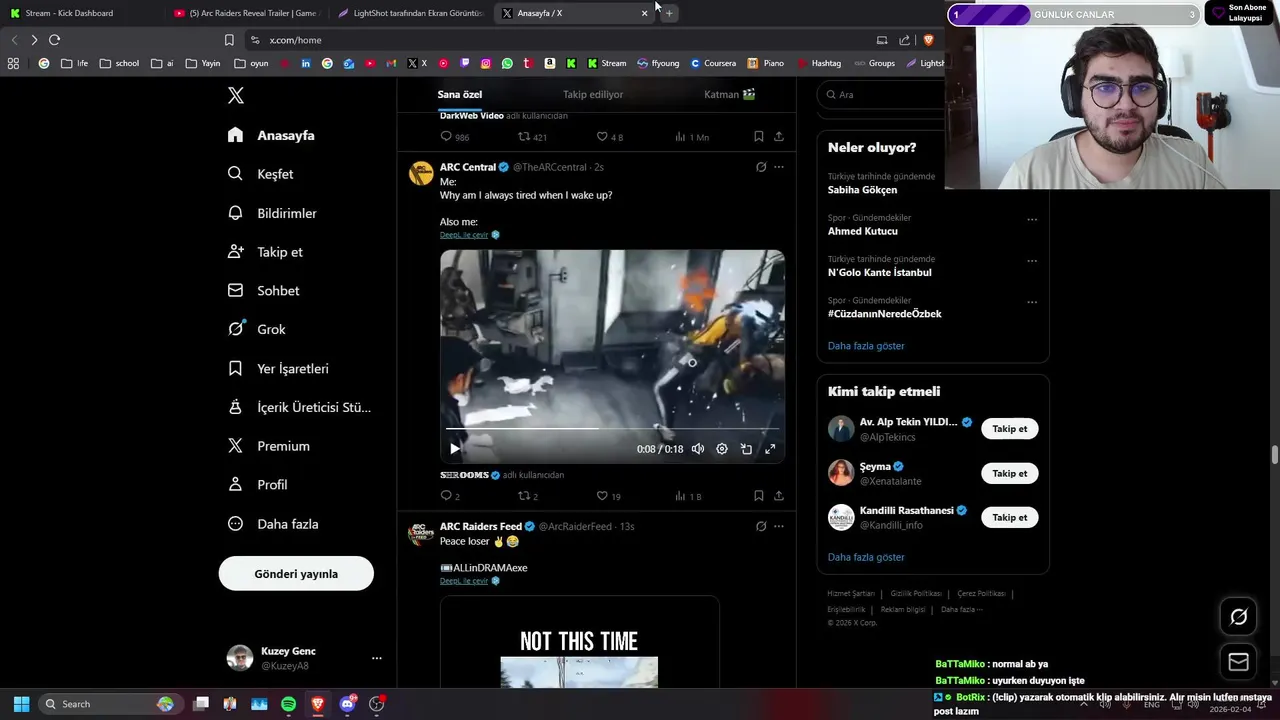Switch to Stream - Kick Dashboard tab
The height and width of the screenshot is (720, 1280).
(x=70, y=13)
